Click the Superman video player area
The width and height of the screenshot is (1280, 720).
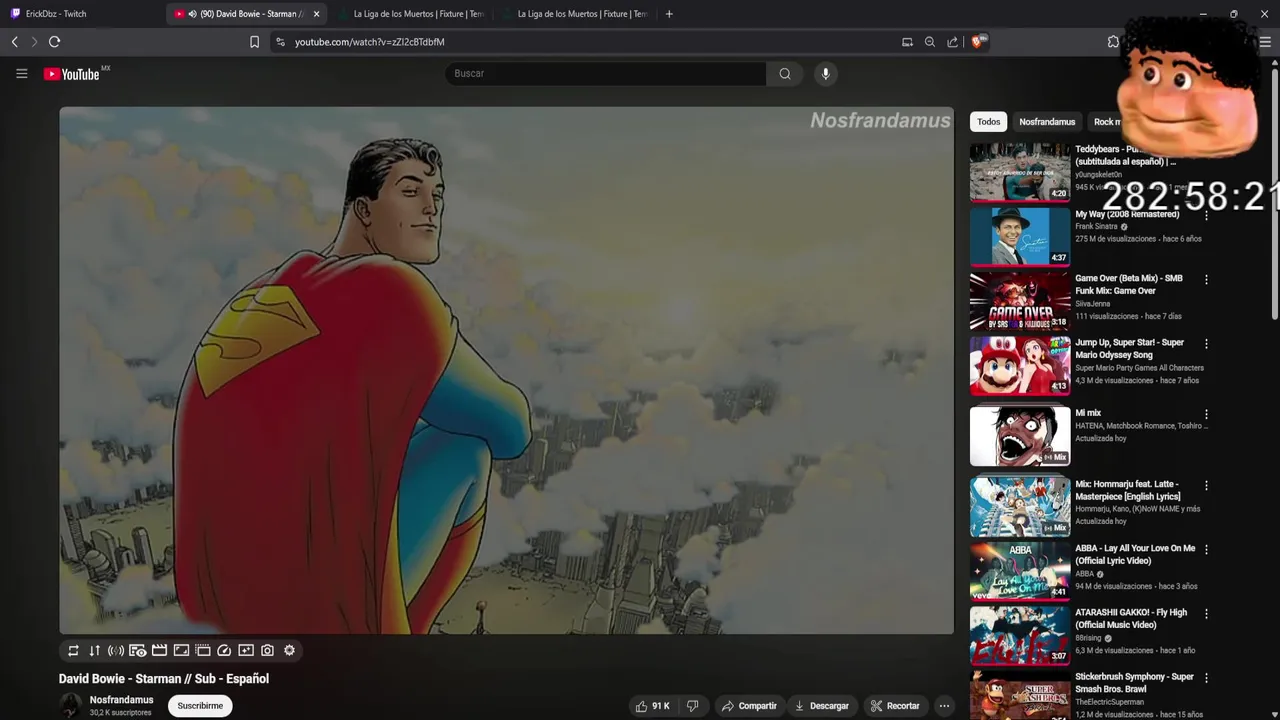click(506, 370)
